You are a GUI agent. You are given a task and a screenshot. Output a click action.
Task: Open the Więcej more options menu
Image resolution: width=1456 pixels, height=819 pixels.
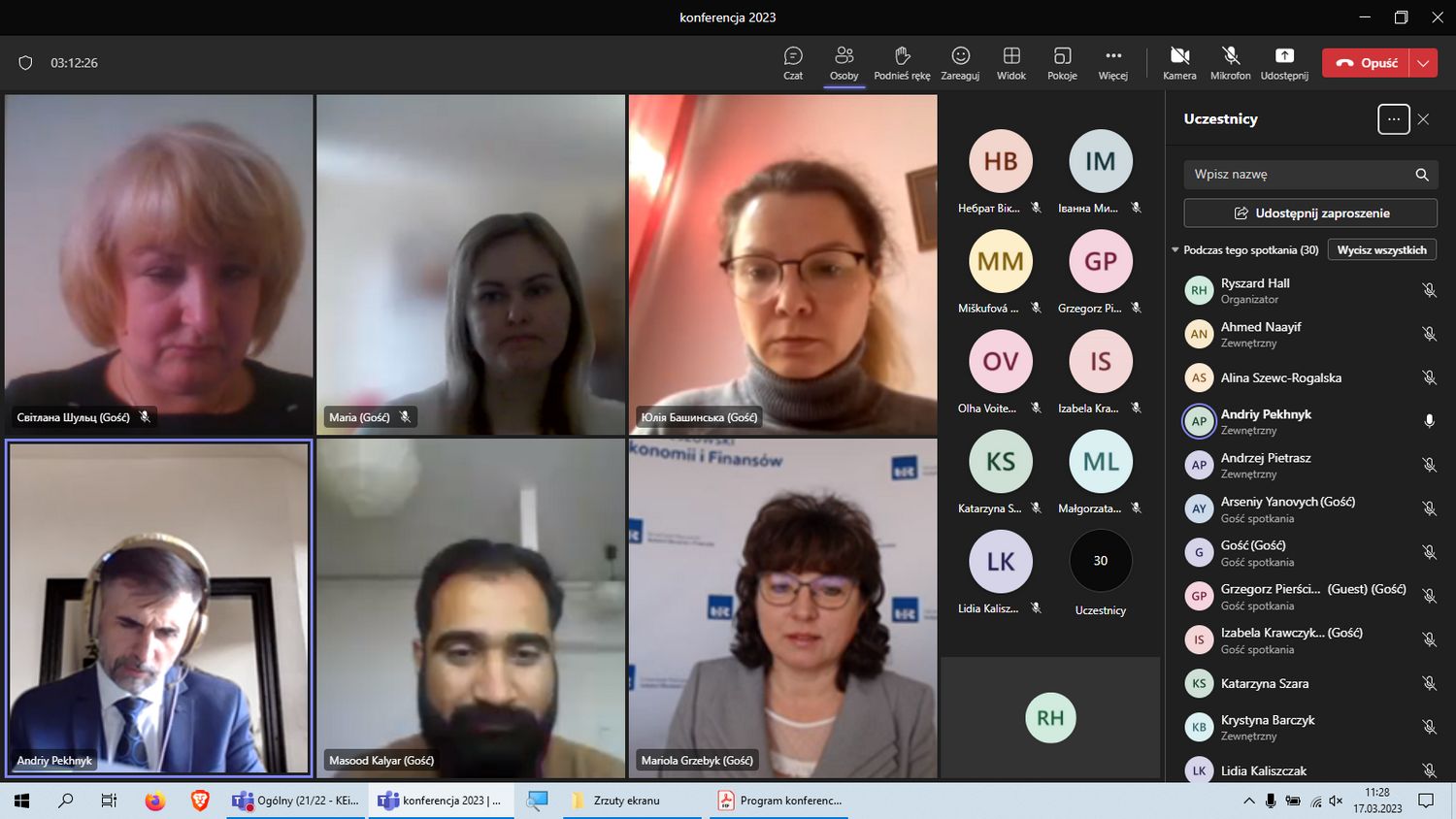(1112, 62)
